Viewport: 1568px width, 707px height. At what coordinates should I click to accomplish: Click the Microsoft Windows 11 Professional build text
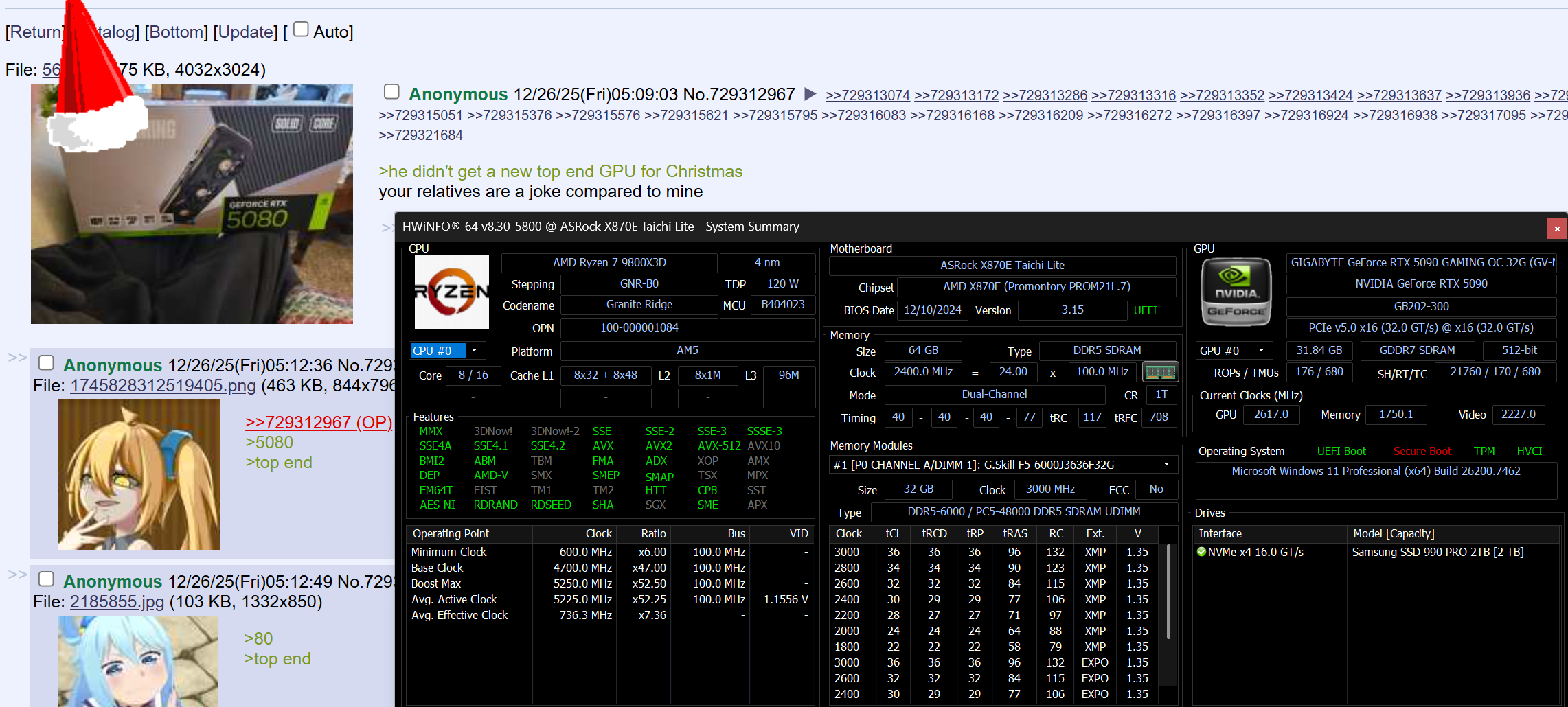point(1376,472)
